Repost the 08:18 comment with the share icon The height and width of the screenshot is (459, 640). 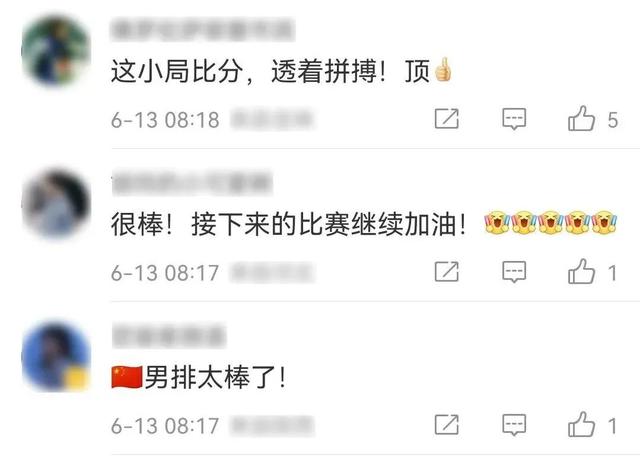(447, 119)
